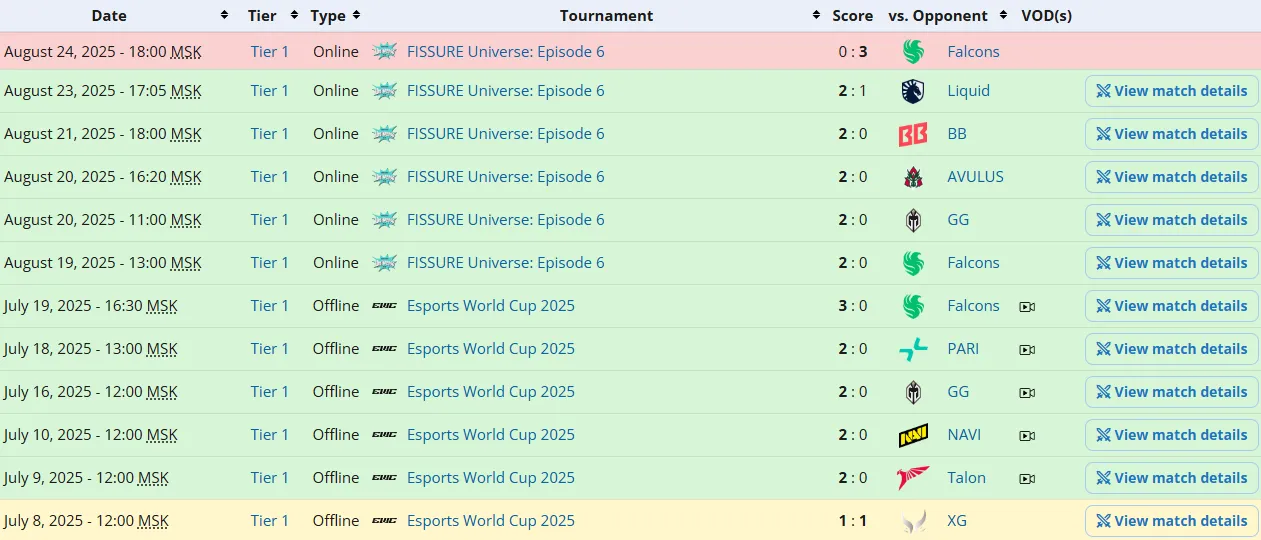View match details for NAVI match
Screen dimensions: 1261x540
(x=1172, y=435)
